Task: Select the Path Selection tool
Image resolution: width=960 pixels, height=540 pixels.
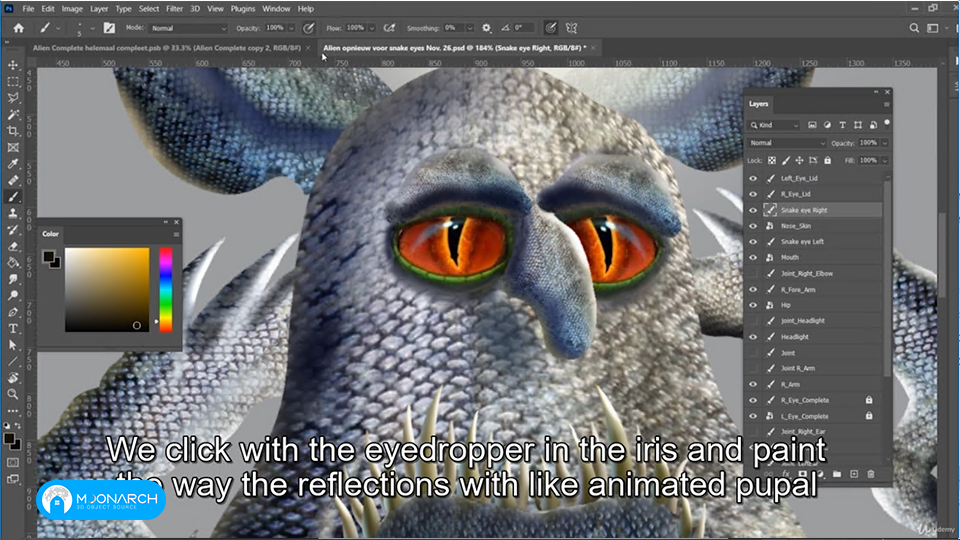Action: click(13, 345)
